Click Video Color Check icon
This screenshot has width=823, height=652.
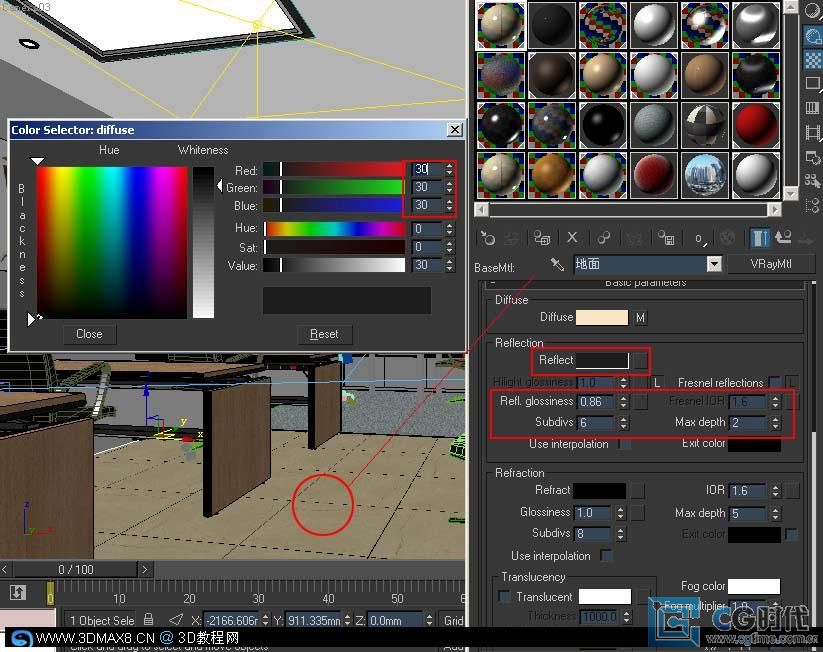(x=813, y=109)
